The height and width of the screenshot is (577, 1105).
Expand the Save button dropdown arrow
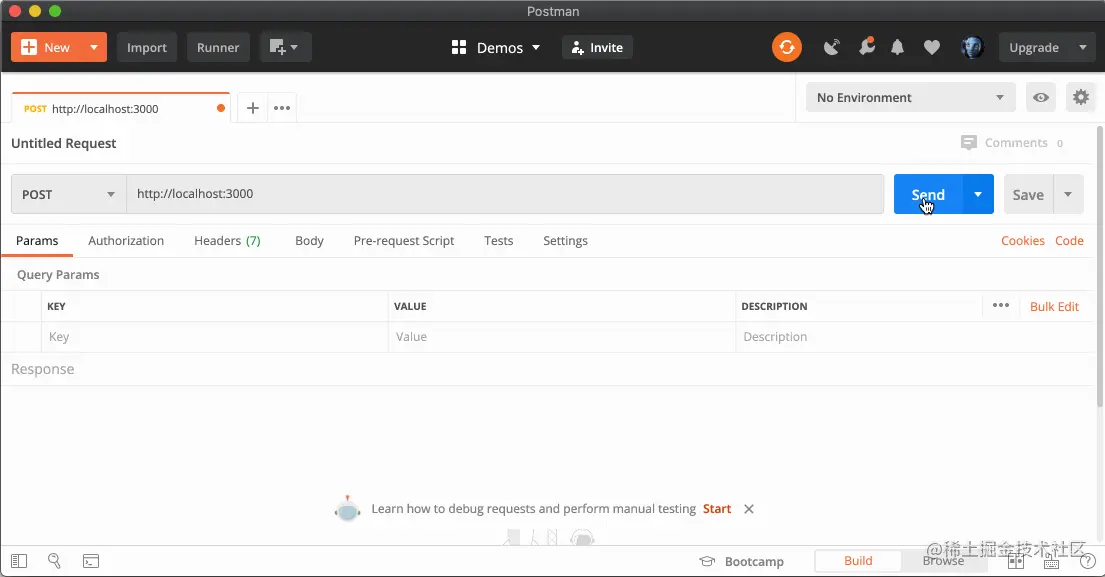click(x=1068, y=194)
